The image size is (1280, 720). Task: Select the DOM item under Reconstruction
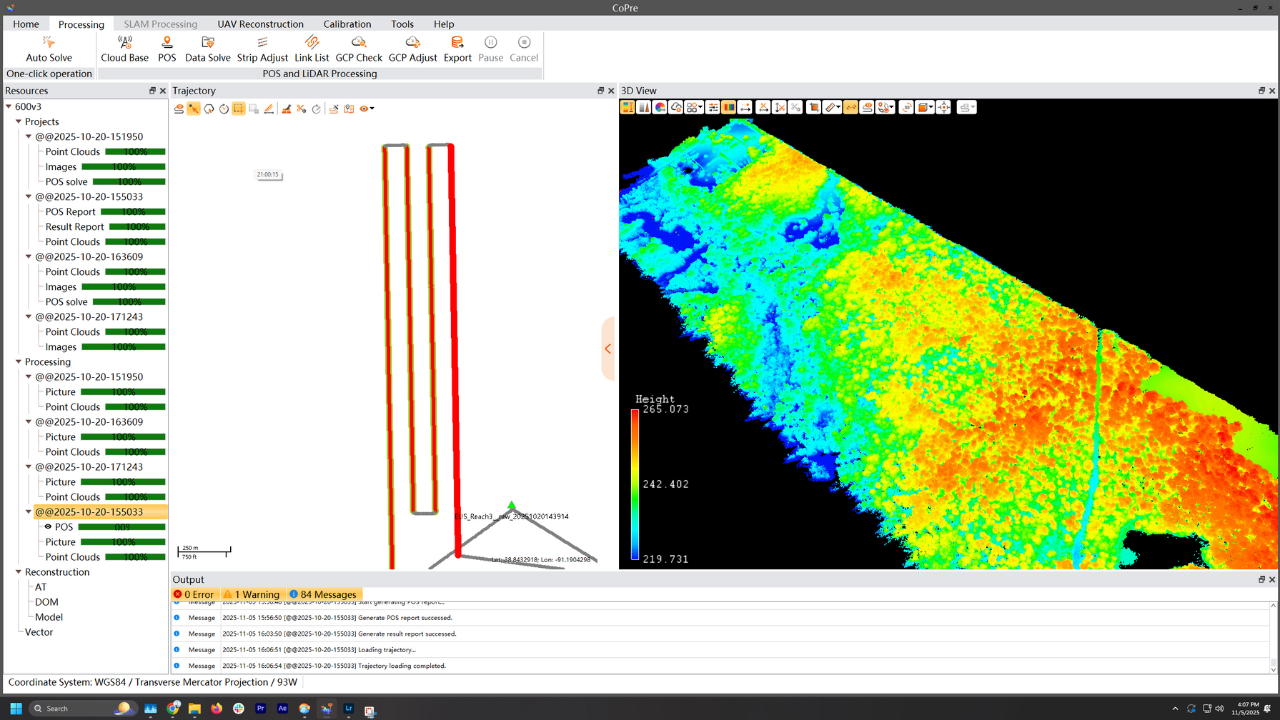click(47, 602)
